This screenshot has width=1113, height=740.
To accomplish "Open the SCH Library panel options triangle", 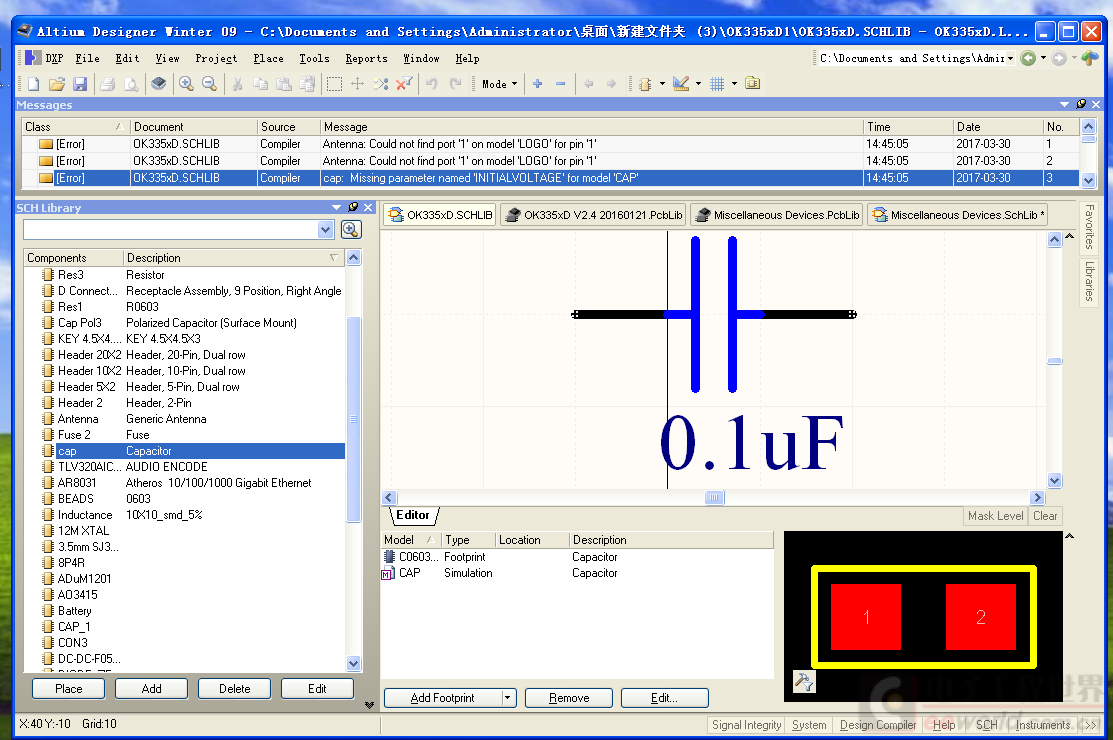I will tap(336, 207).
